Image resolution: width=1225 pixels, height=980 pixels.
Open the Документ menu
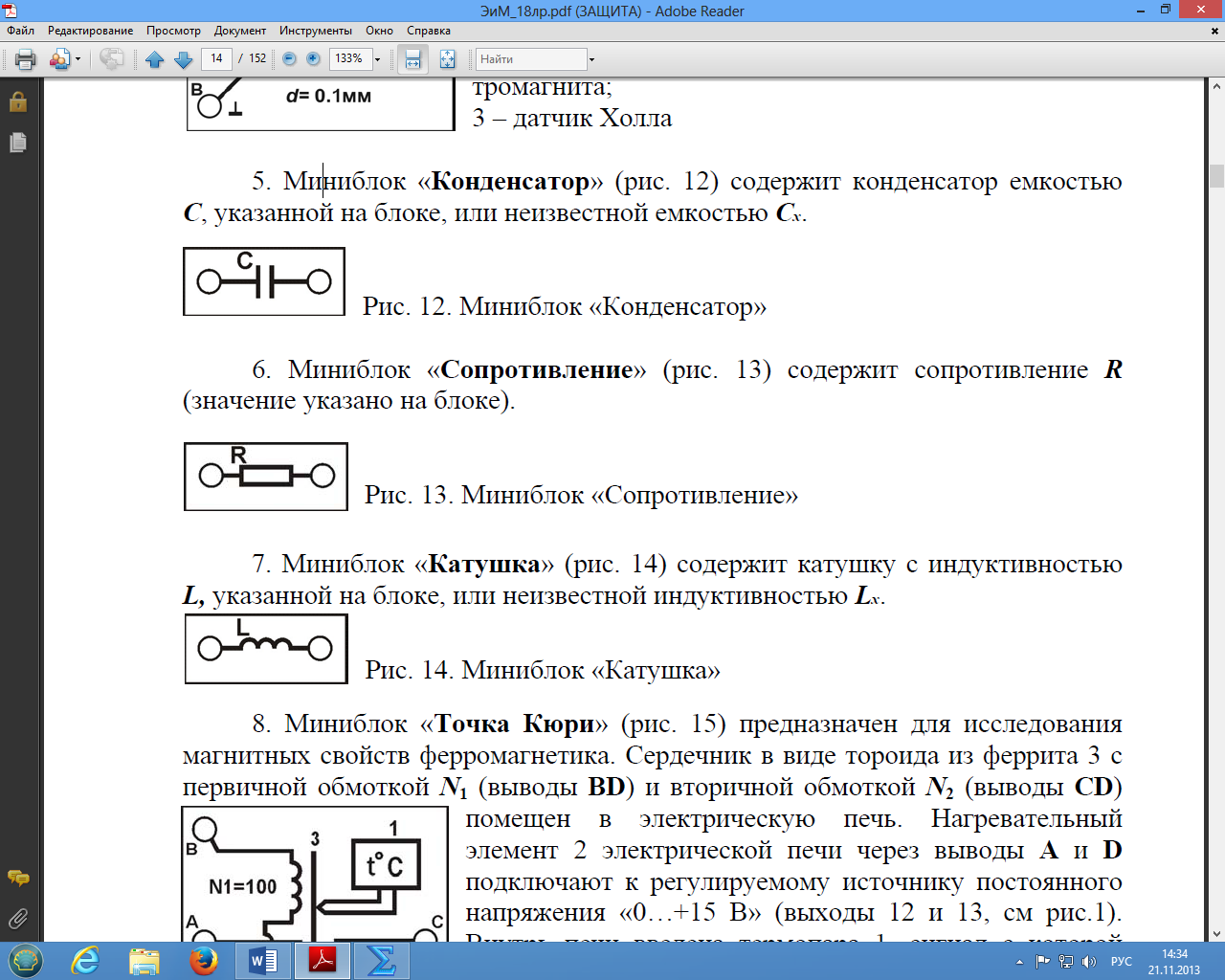240,31
